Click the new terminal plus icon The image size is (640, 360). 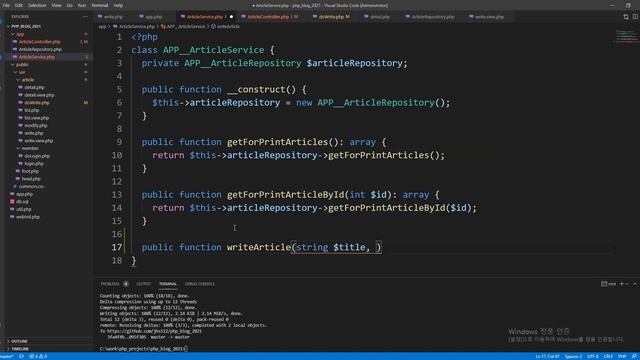click(x=622, y=284)
